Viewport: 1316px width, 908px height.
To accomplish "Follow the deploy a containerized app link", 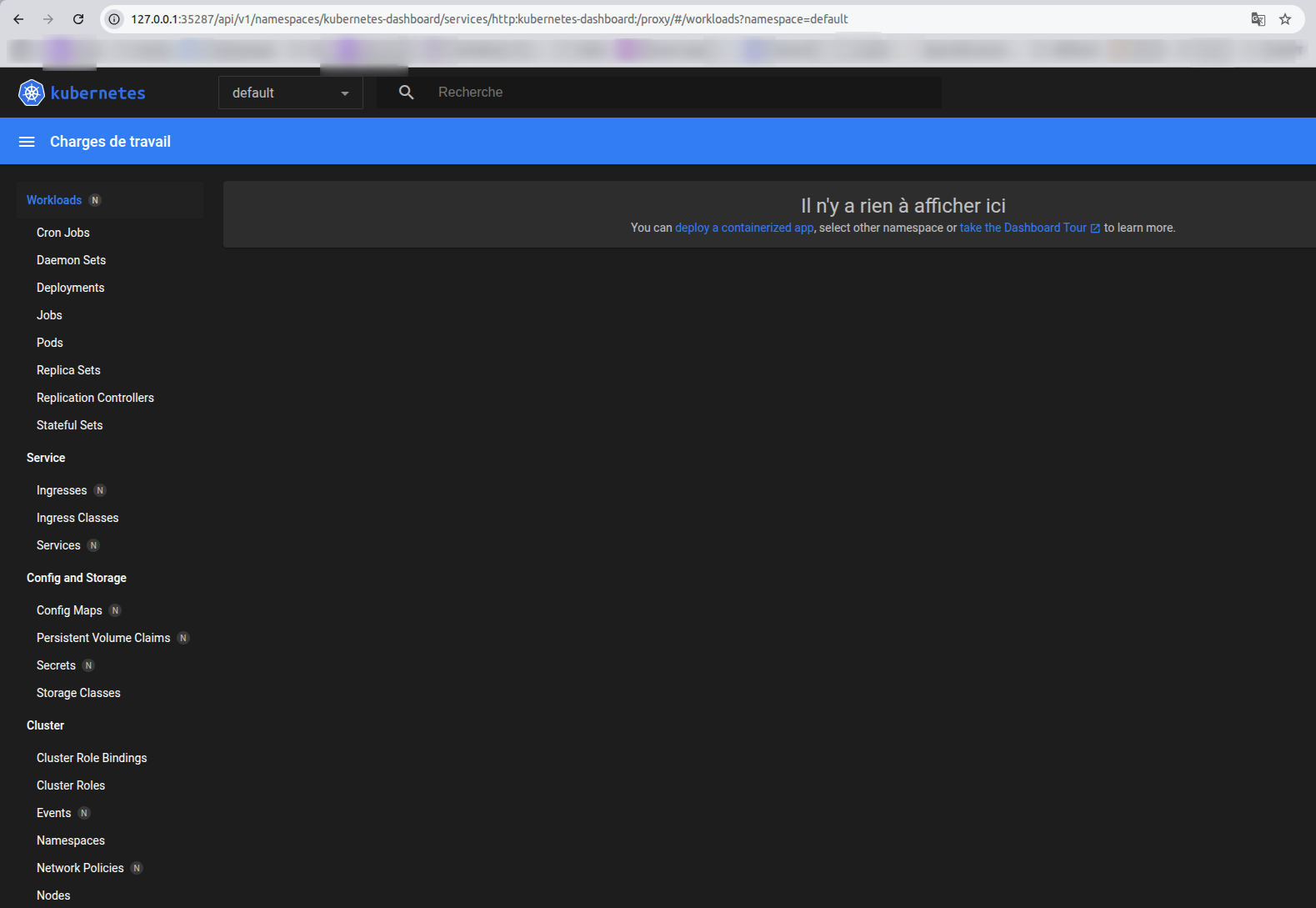I will point(744,228).
